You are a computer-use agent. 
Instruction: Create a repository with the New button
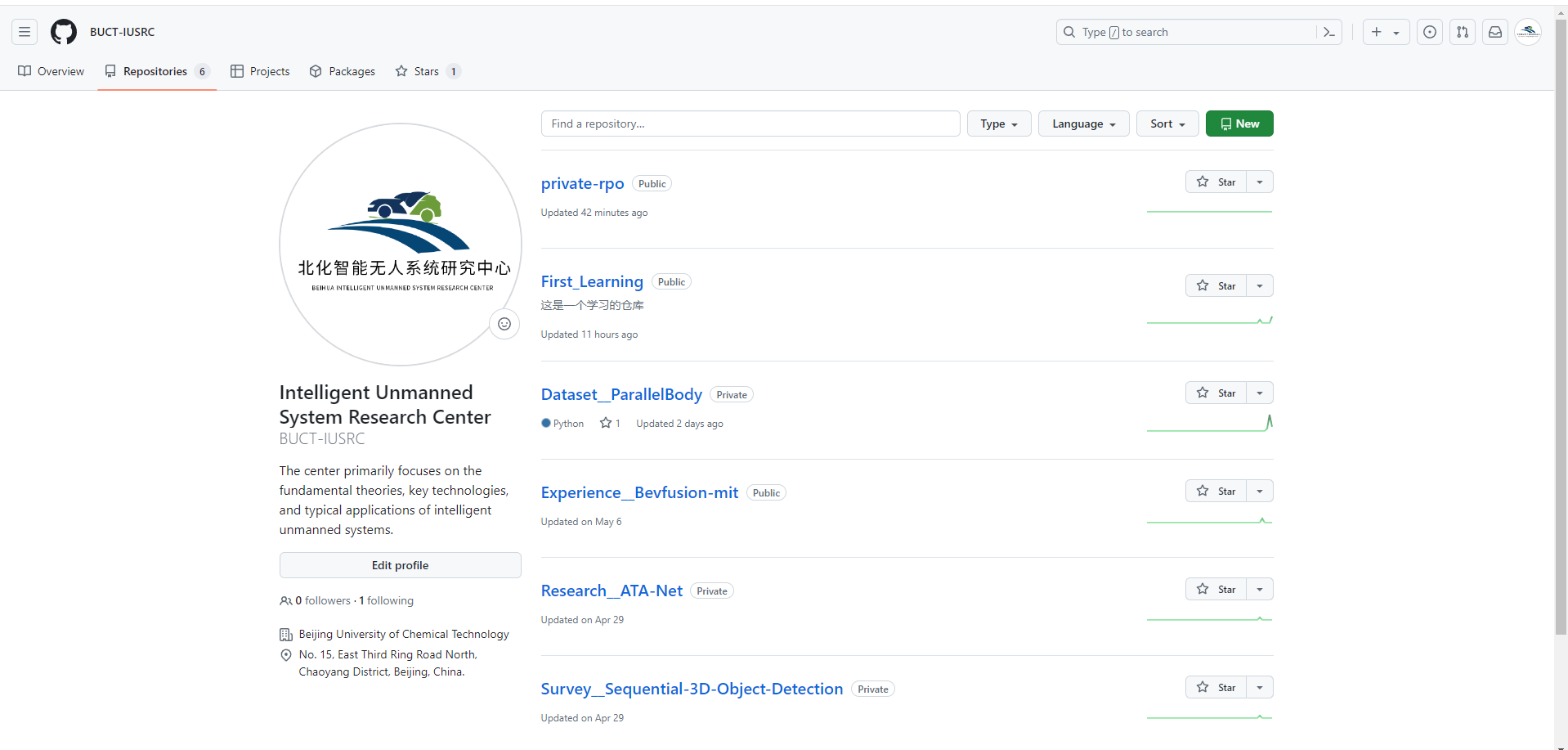(1239, 124)
